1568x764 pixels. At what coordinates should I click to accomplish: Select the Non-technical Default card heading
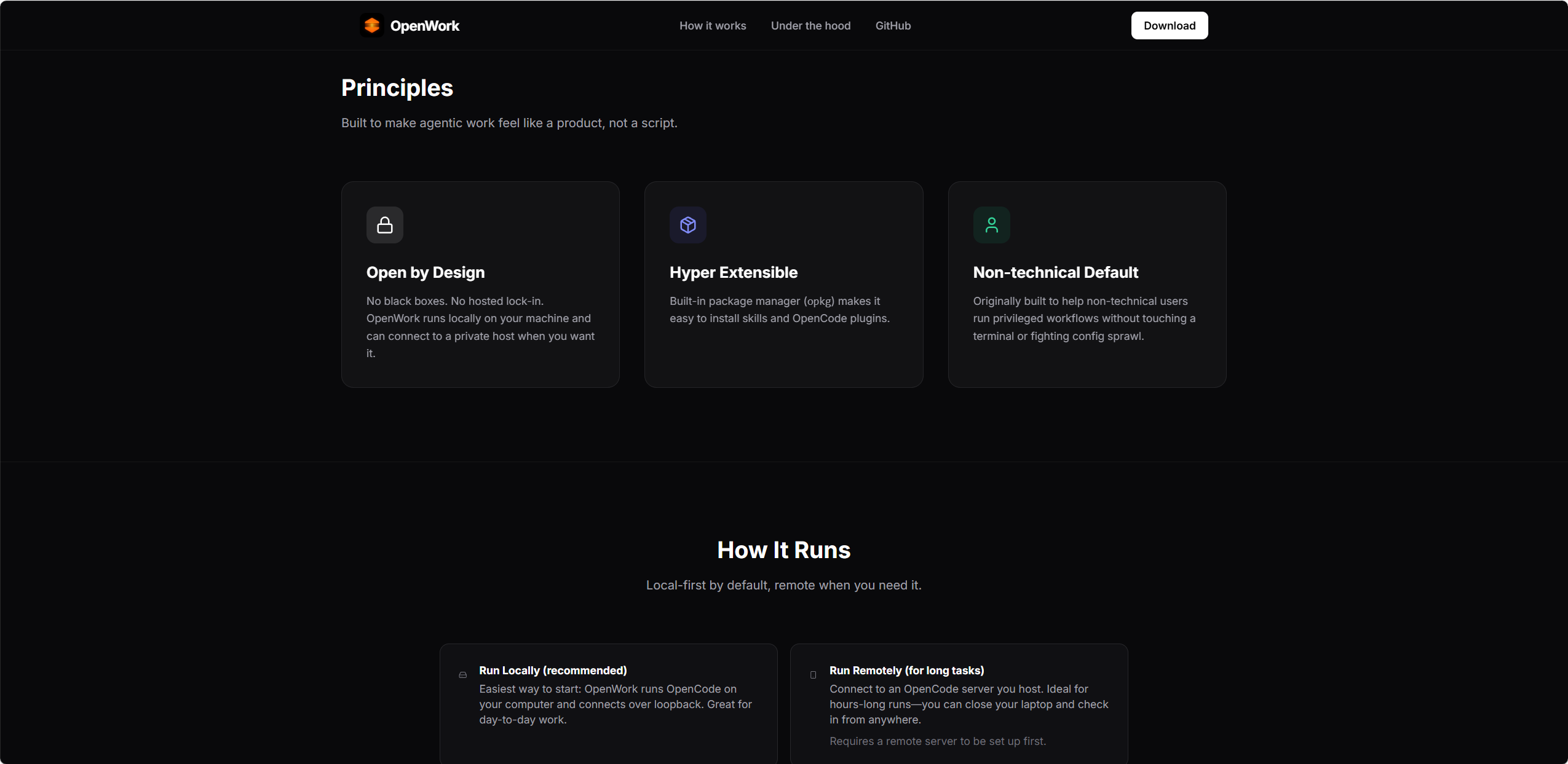click(x=1055, y=272)
